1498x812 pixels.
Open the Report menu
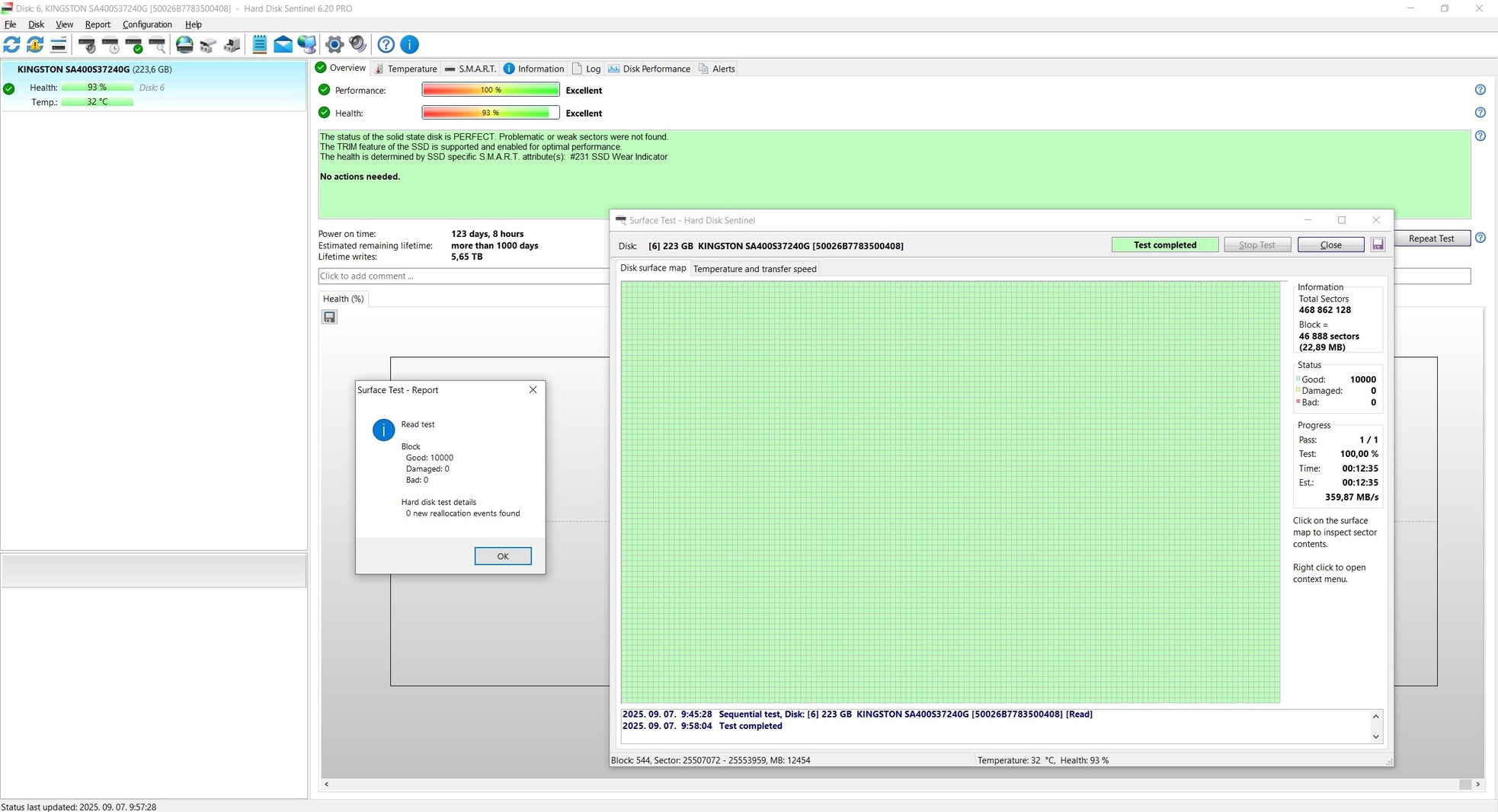pos(98,24)
